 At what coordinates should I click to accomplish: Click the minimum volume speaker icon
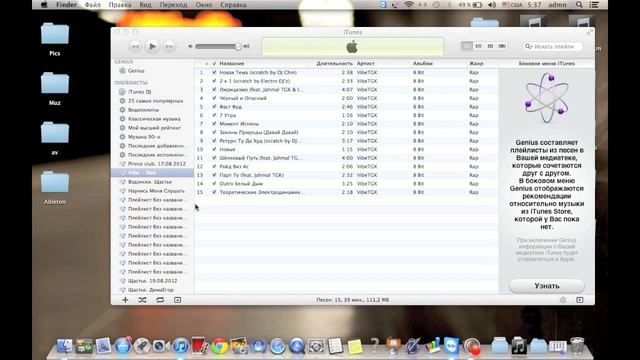tap(190, 47)
